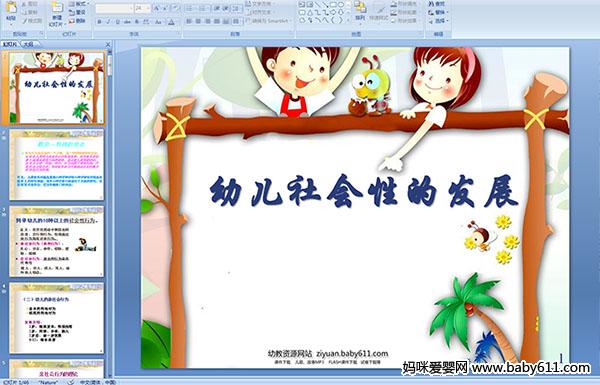
Task: Click the Underline formatting button
Action: click(117, 22)
